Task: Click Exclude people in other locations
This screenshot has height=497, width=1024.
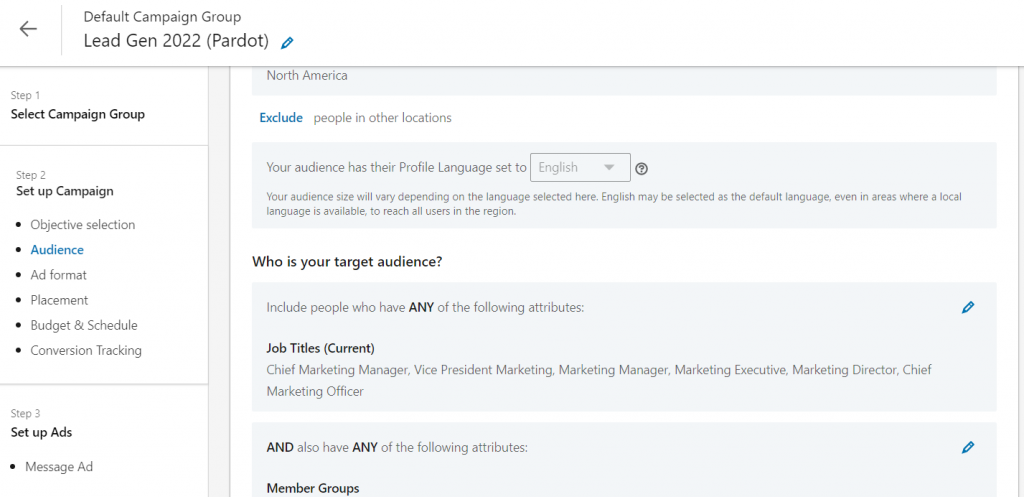Action: (281, 118)
